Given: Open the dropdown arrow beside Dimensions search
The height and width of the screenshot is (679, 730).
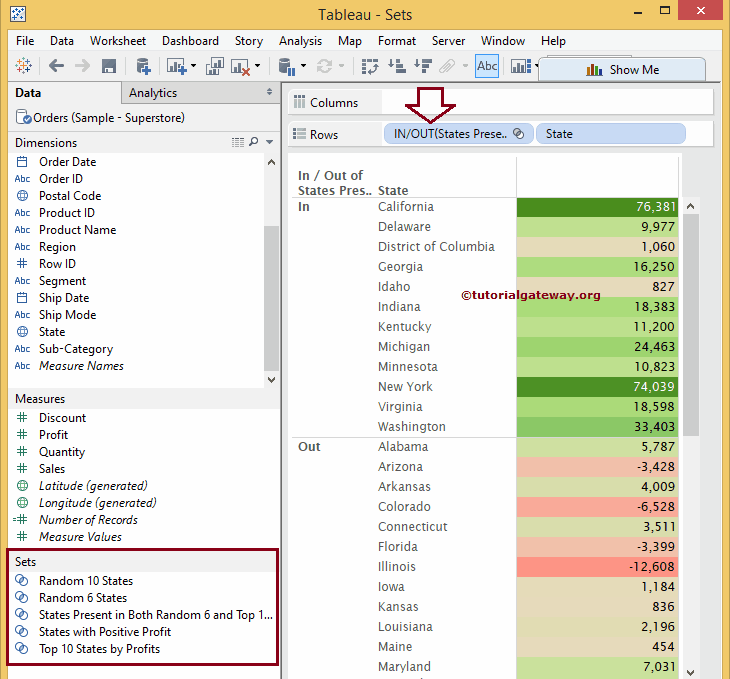Looking at the screenshot, I should pyautogui.click(x=269, y=143).
